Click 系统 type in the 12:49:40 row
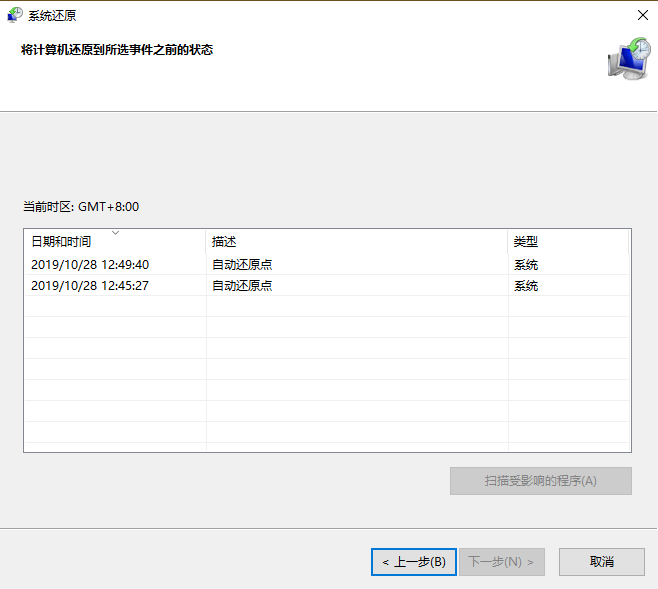 (526, 265)
